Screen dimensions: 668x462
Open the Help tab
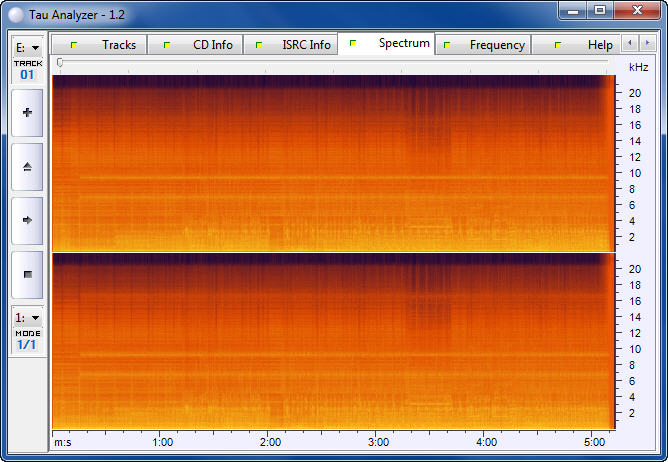[585, 45]
